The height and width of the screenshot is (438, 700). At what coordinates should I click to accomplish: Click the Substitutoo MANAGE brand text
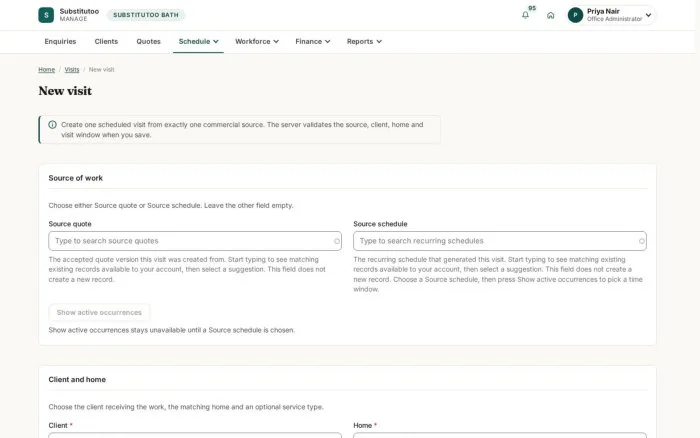(x=79, y=15)
